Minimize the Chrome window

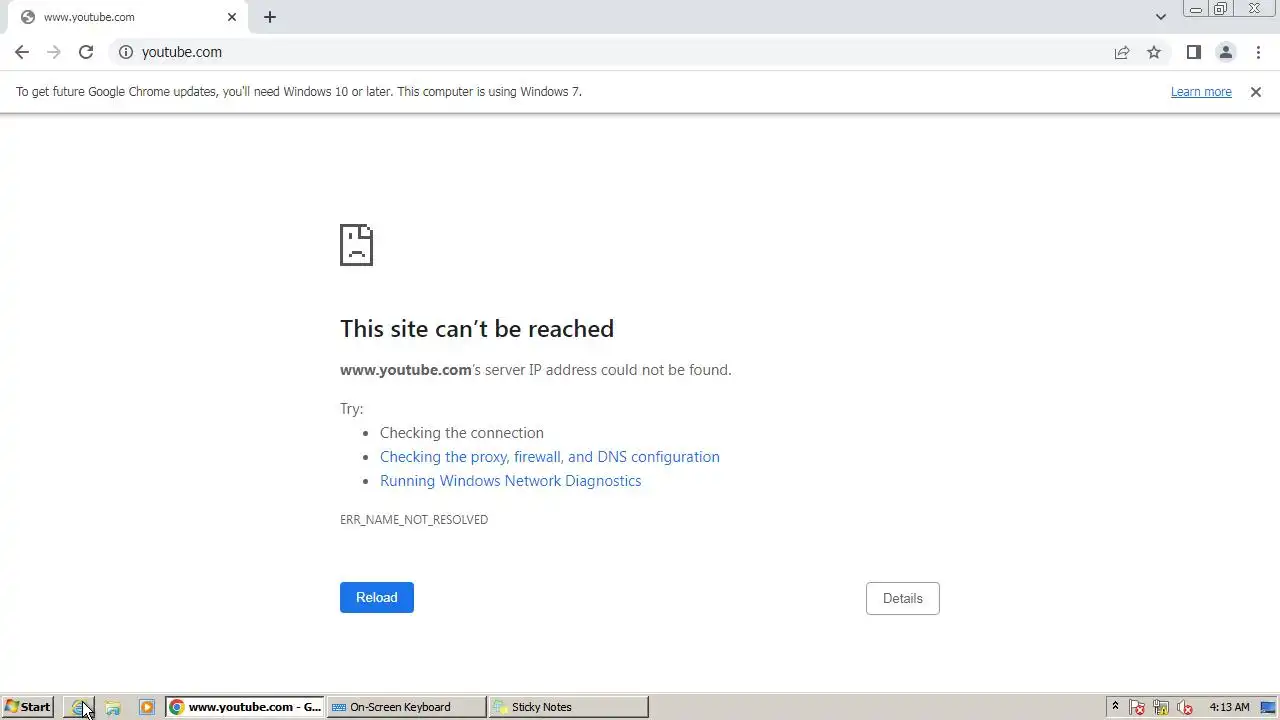1196,9
